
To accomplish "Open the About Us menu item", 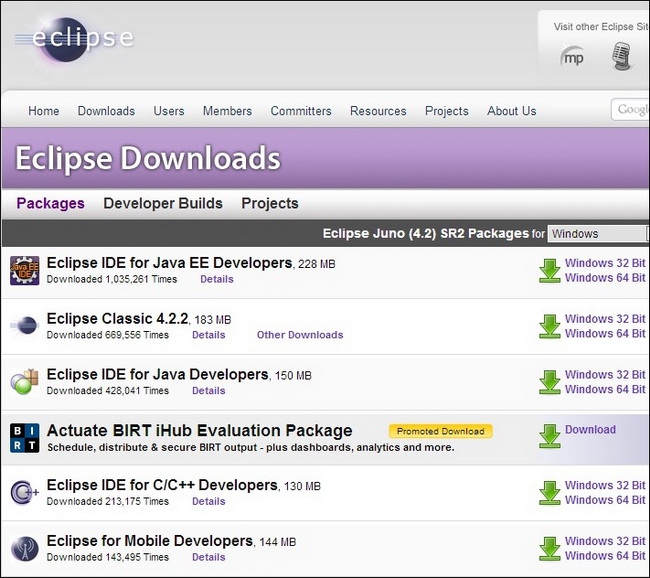I will tap(512, 111).
